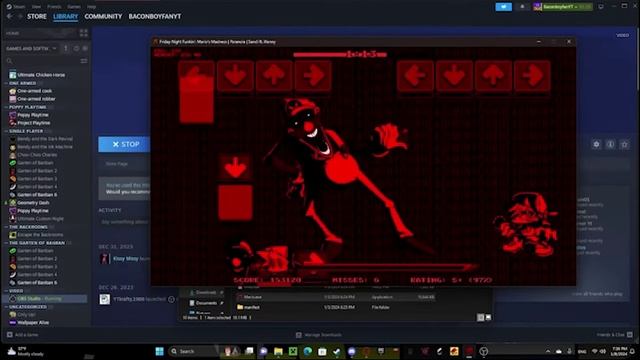Open the Help menu in the menu bar

click(91, 7)
